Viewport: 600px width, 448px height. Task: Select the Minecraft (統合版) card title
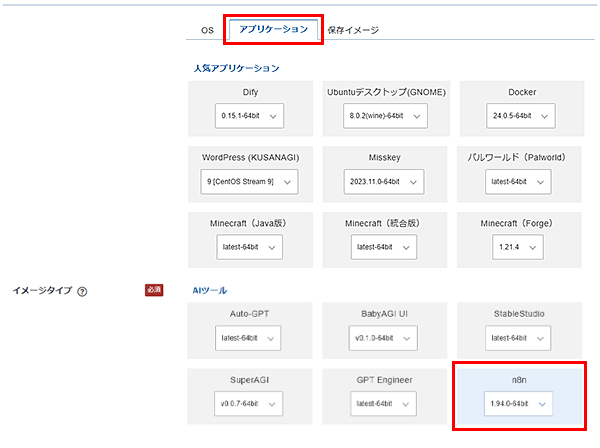[x=382, y=223]
